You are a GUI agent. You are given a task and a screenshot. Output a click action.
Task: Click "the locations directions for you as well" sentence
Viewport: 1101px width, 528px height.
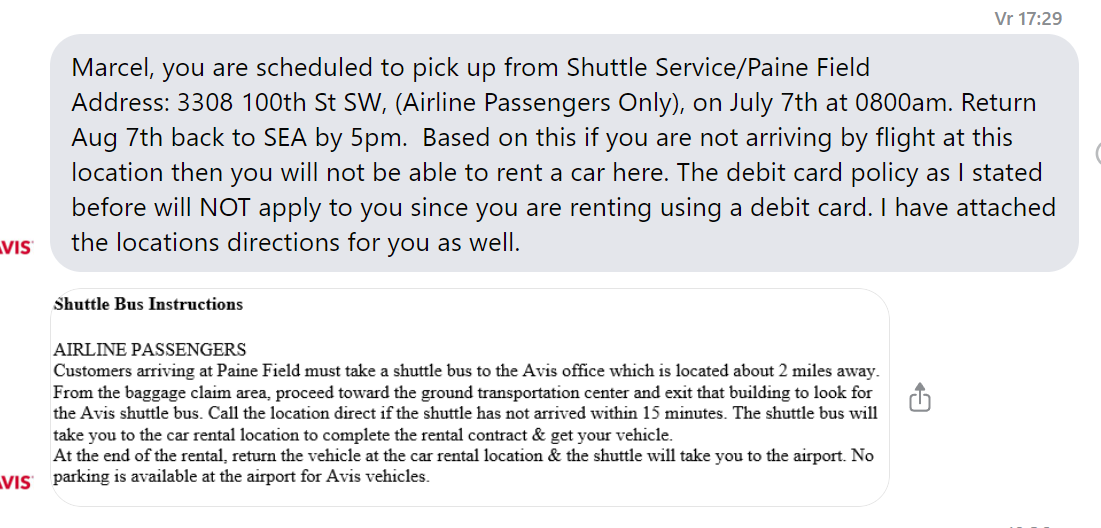(295, 243)
